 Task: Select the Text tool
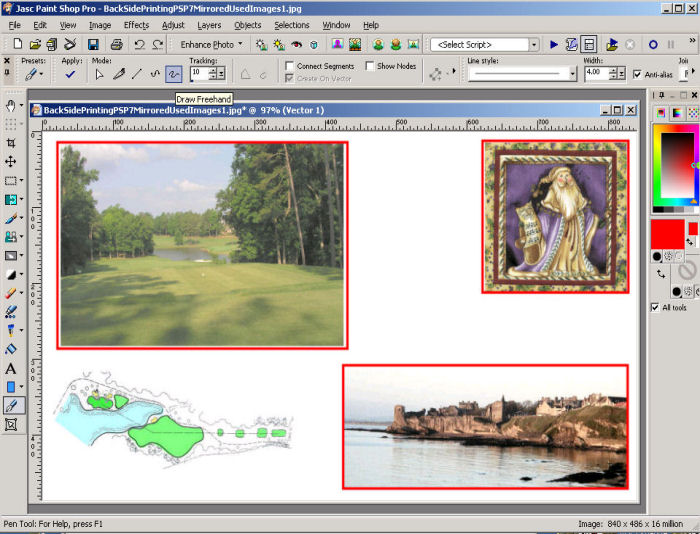[11, 368]
